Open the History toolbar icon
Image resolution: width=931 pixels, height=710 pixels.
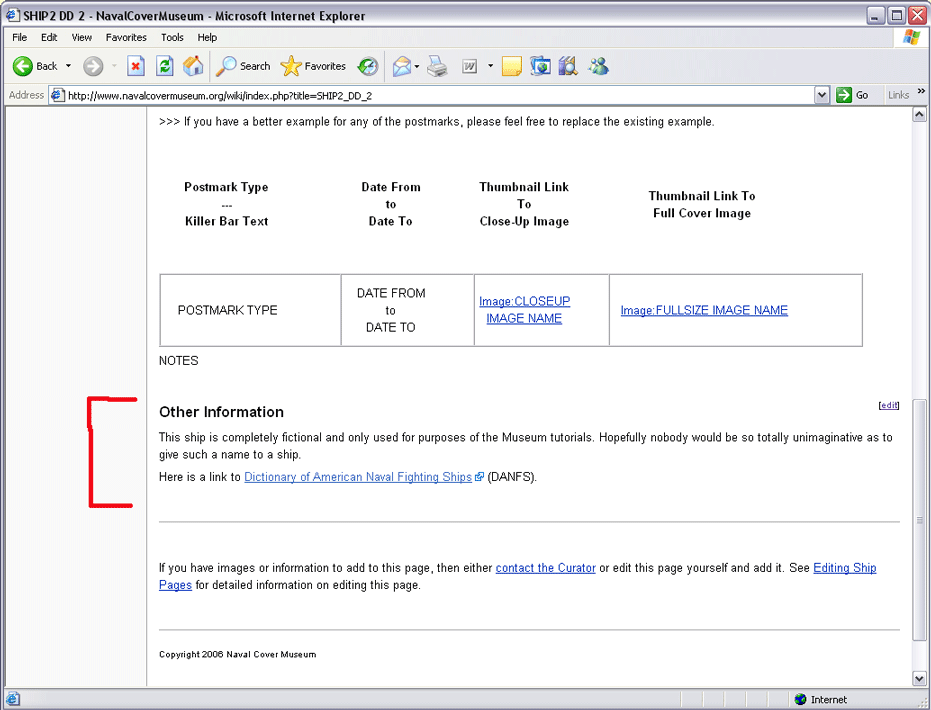coord(368,66)
